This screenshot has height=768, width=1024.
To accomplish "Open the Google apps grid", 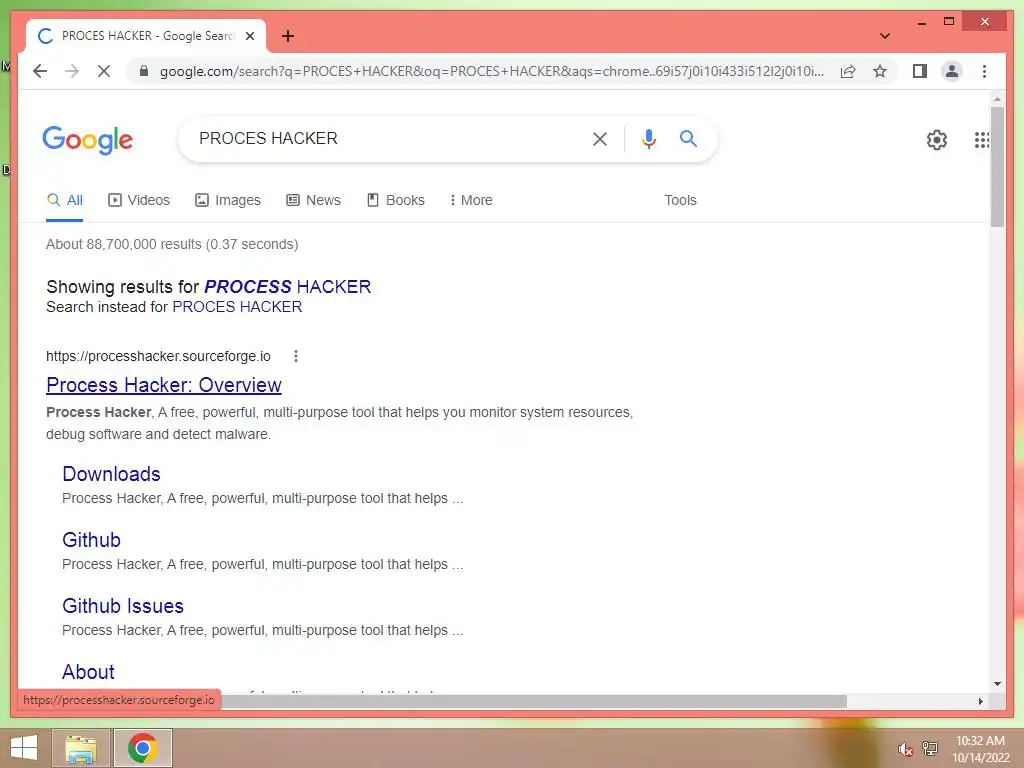I will coord(982,139).
